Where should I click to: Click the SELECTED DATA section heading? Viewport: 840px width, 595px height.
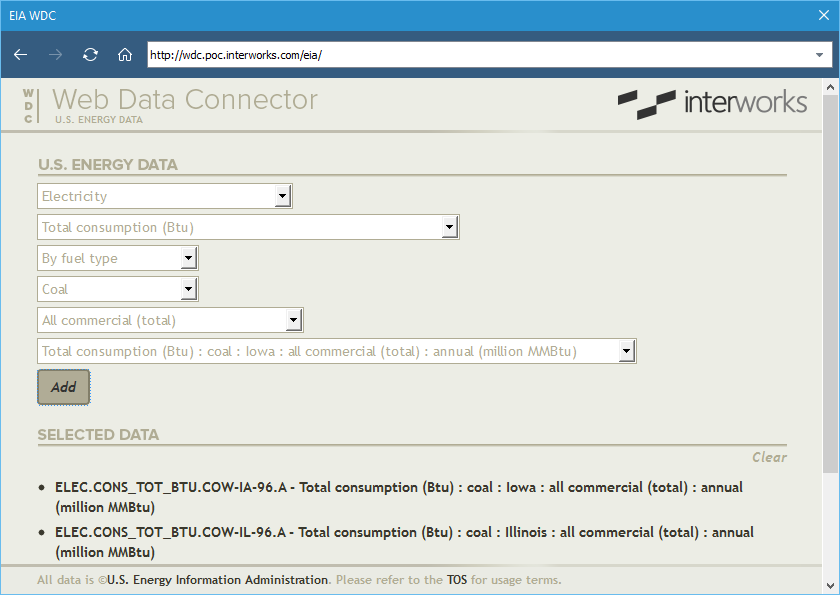point(98,435)
